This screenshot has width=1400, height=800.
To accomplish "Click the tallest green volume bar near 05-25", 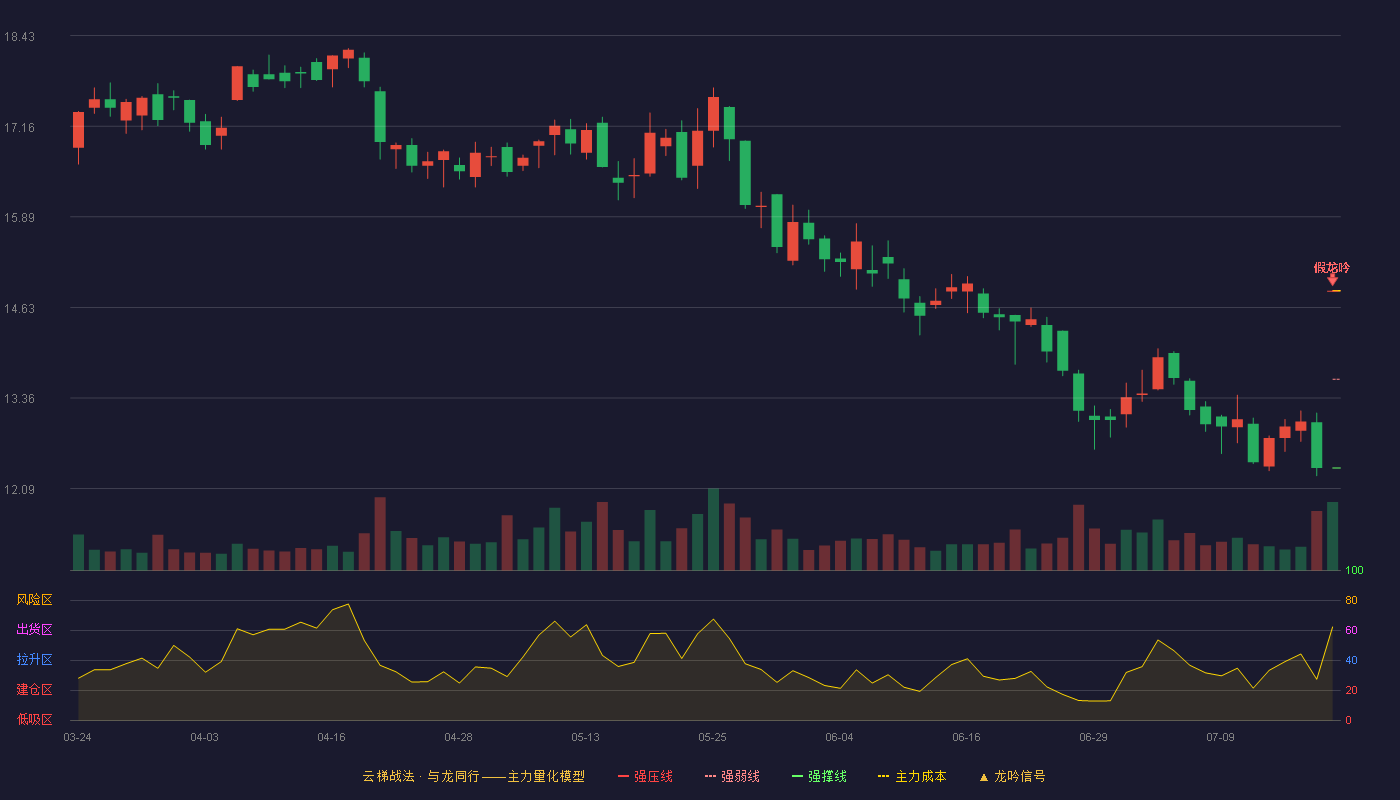I will click(x=713, y=529).
